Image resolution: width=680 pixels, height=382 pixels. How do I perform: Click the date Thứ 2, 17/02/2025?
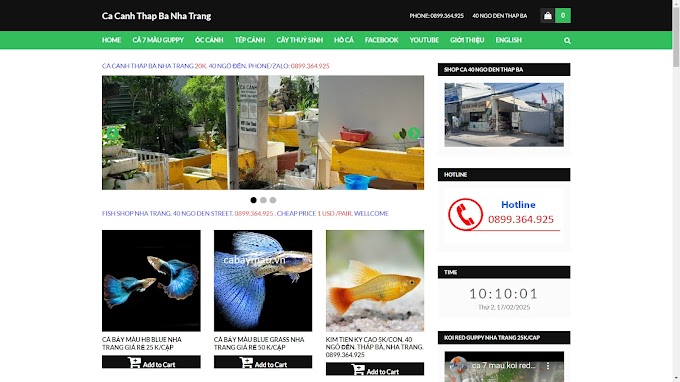click(504, 307)
